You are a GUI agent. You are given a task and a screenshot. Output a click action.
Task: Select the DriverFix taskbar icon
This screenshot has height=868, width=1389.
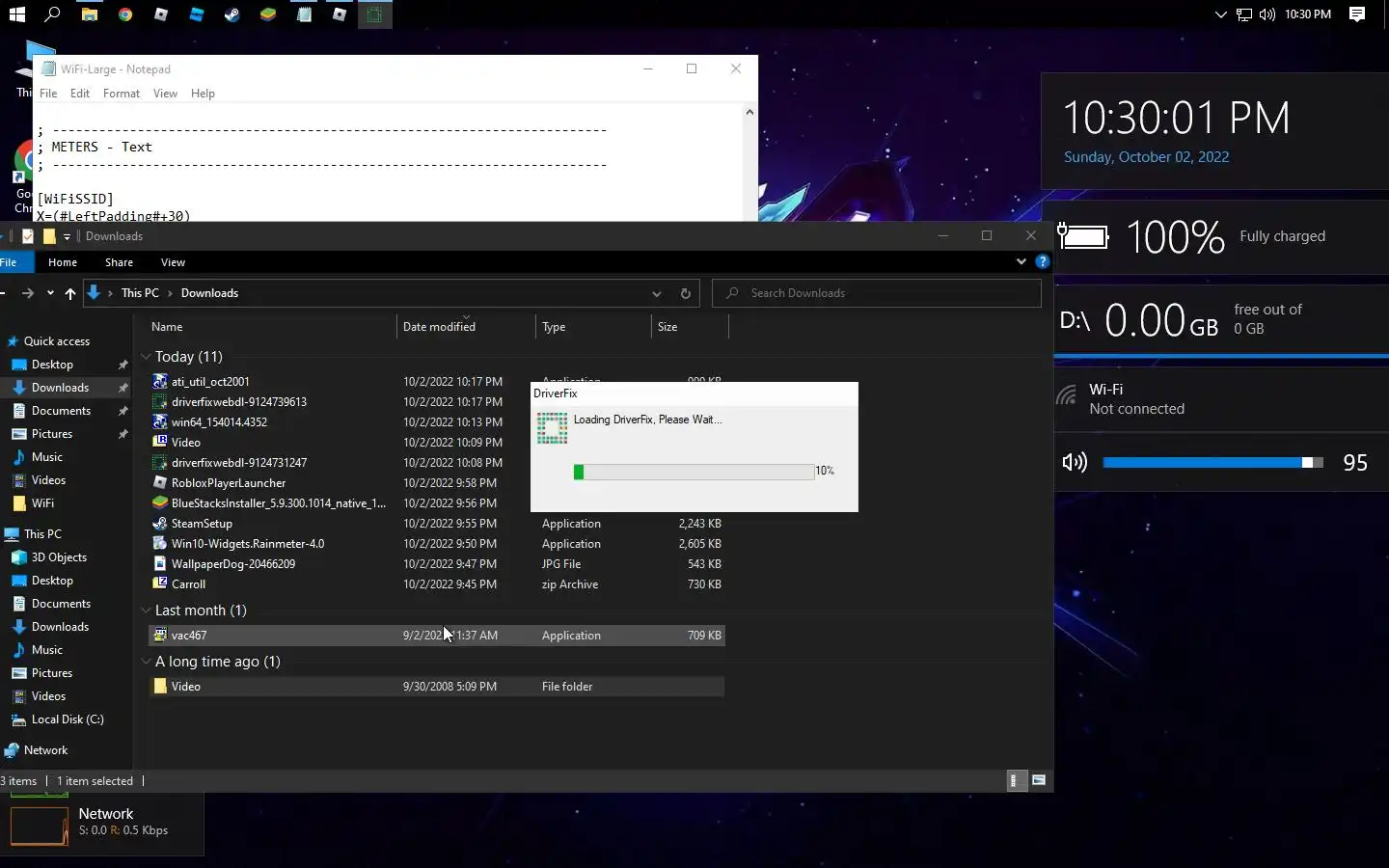click(x=374, y=14)
